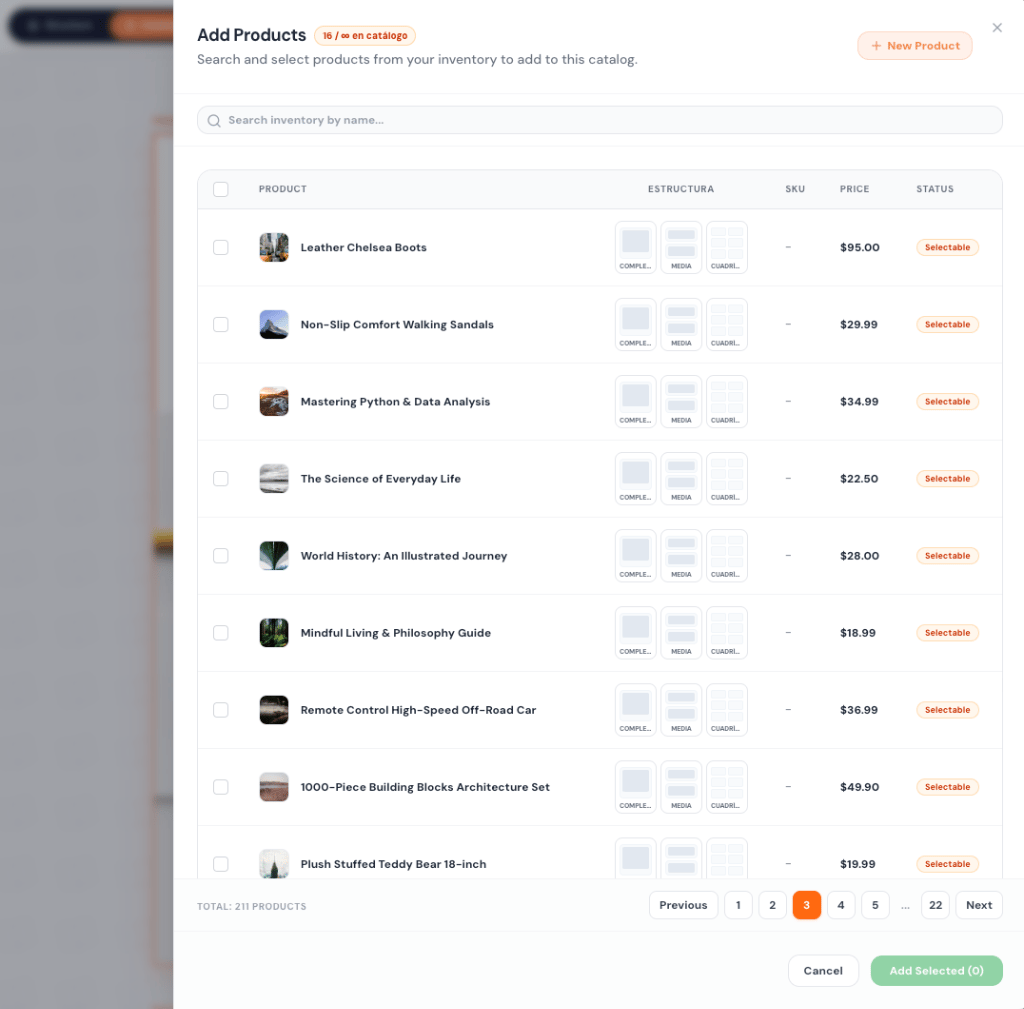
Task: Choose grid layout for Mastering Python & Data Analysis
Action: pyautogui.click(x=727, y=402)
